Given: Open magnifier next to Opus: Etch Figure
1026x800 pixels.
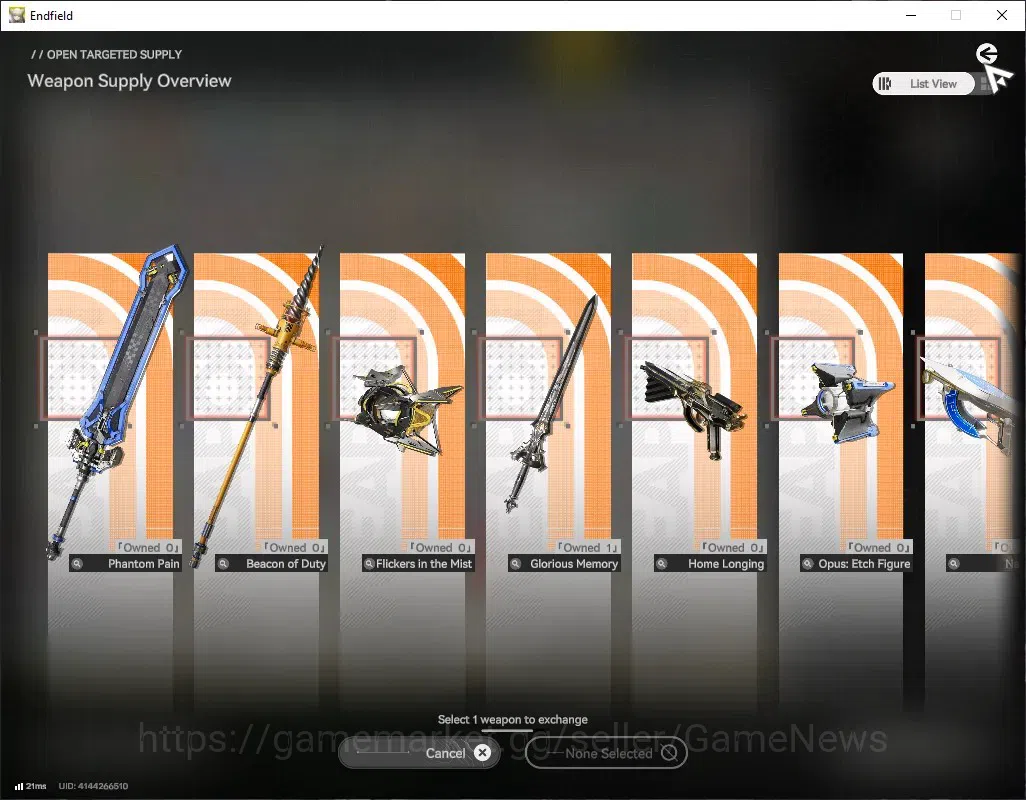Looking at the screenshot, I should click(x=808, y=564).
